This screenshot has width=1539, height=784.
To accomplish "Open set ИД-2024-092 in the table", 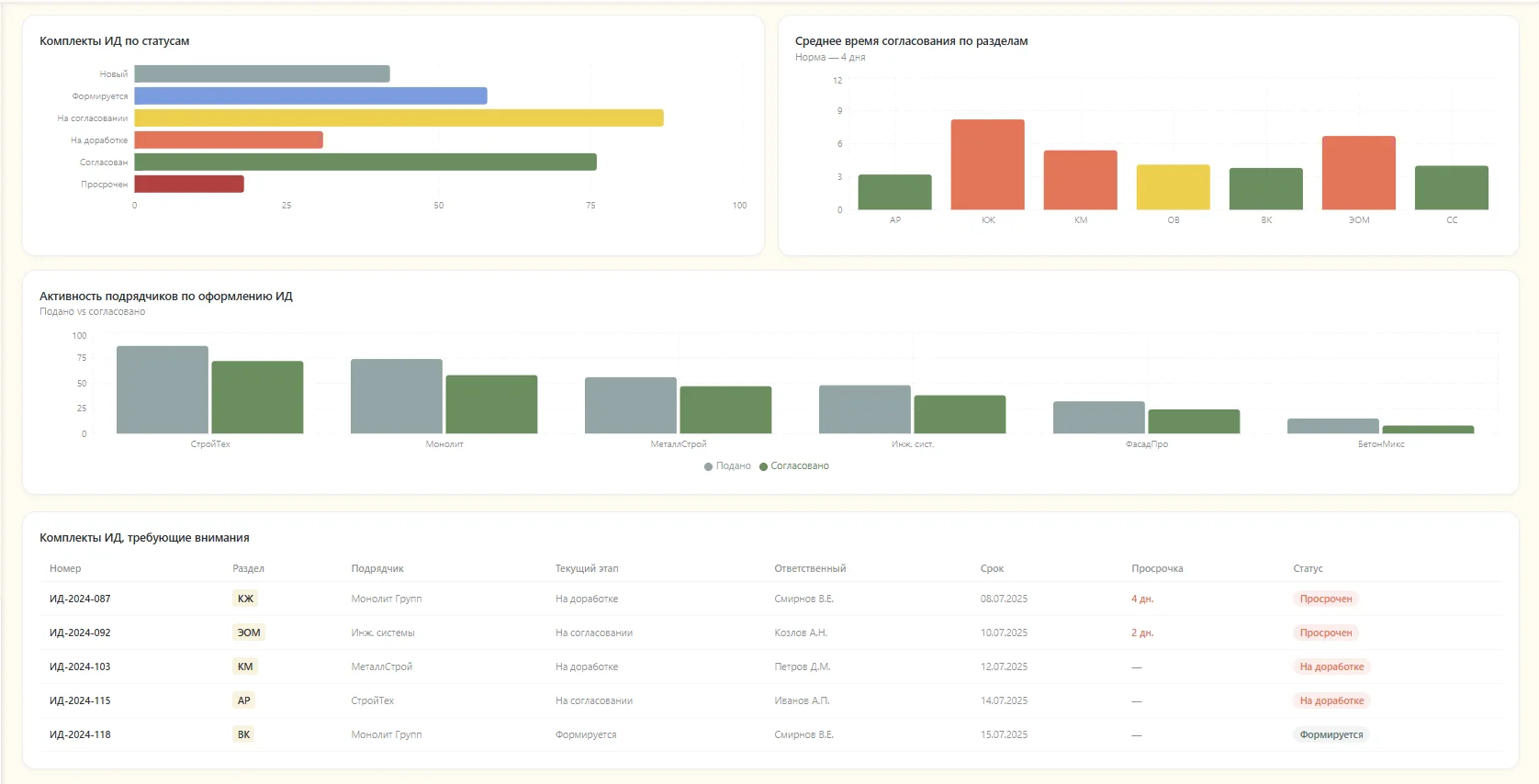I will (80, 633).
